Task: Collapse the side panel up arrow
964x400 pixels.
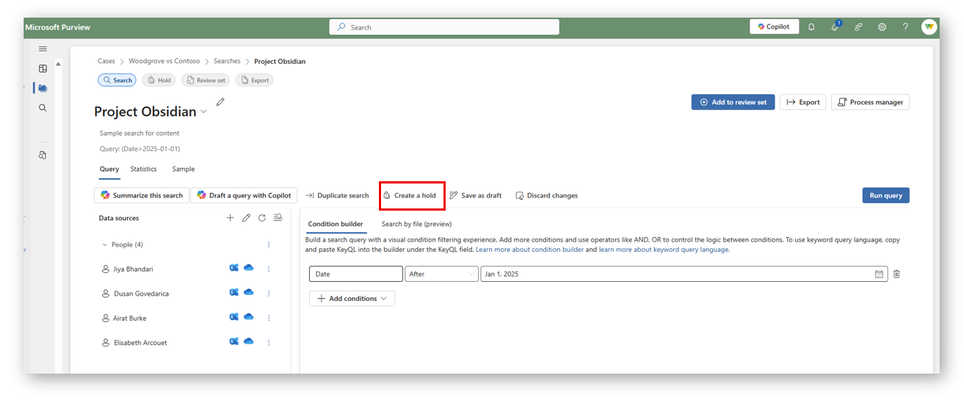Action: coord(59,63)
